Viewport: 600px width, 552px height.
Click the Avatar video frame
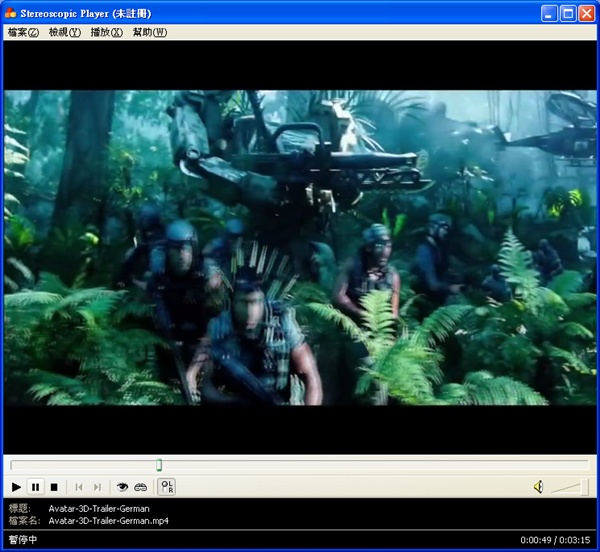click(x=300, y=248)
